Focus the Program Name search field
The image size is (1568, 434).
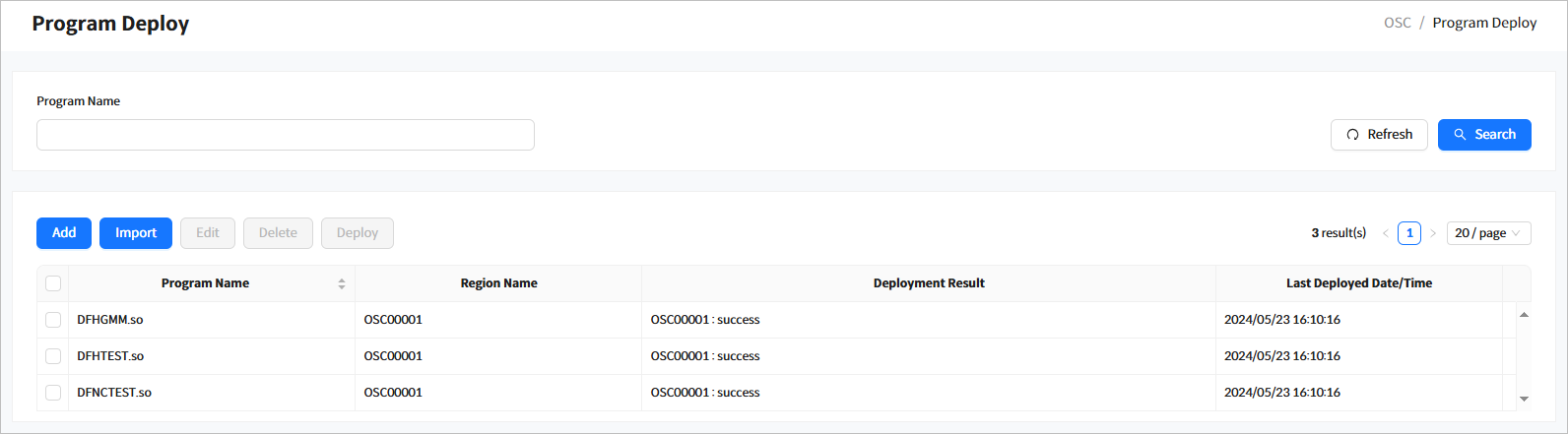point(286,135)
